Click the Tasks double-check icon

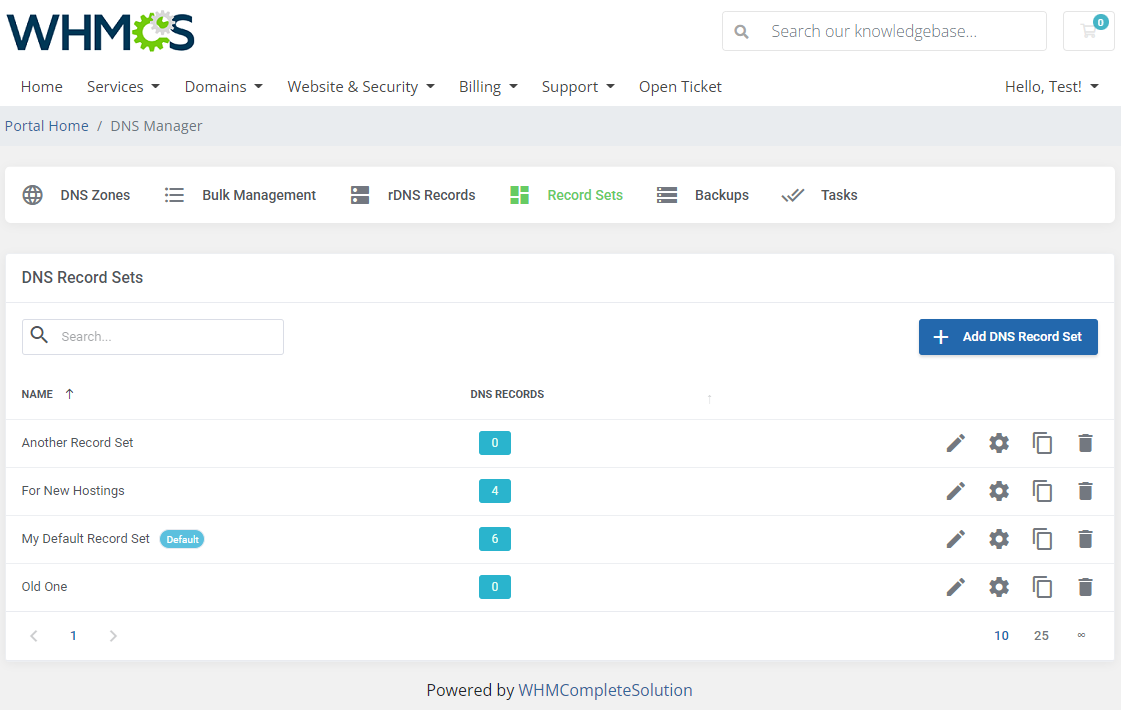pyautogui.click(x=793, y=195)
